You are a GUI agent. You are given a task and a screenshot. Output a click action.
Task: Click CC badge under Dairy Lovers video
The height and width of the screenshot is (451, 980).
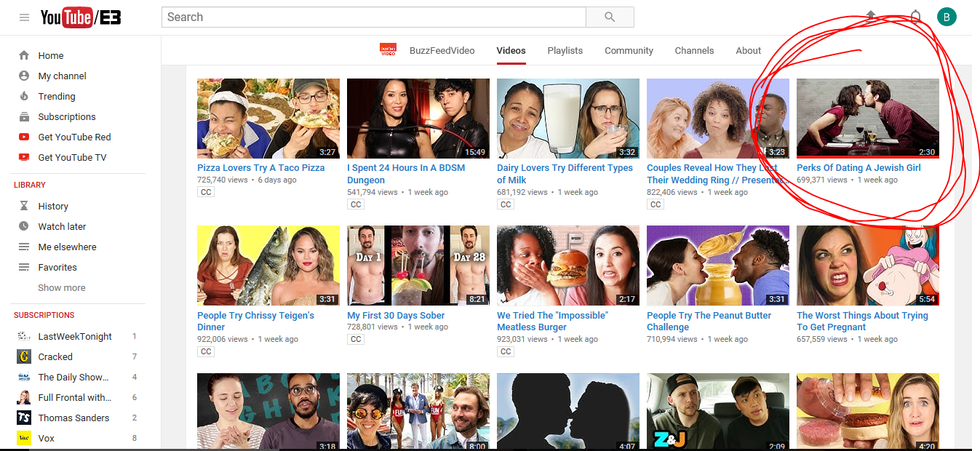click(x=506, y=204)
